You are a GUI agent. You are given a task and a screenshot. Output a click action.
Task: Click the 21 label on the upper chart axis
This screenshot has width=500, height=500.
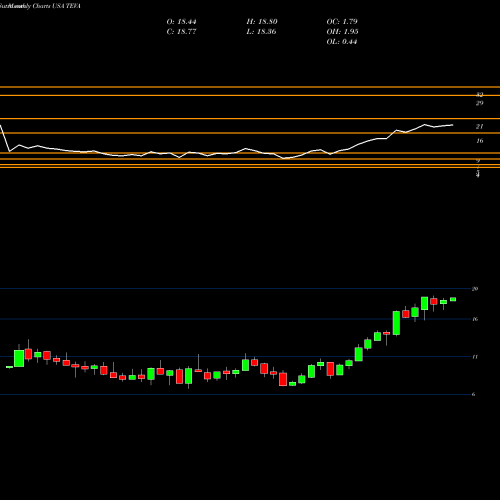coord(479,126)
